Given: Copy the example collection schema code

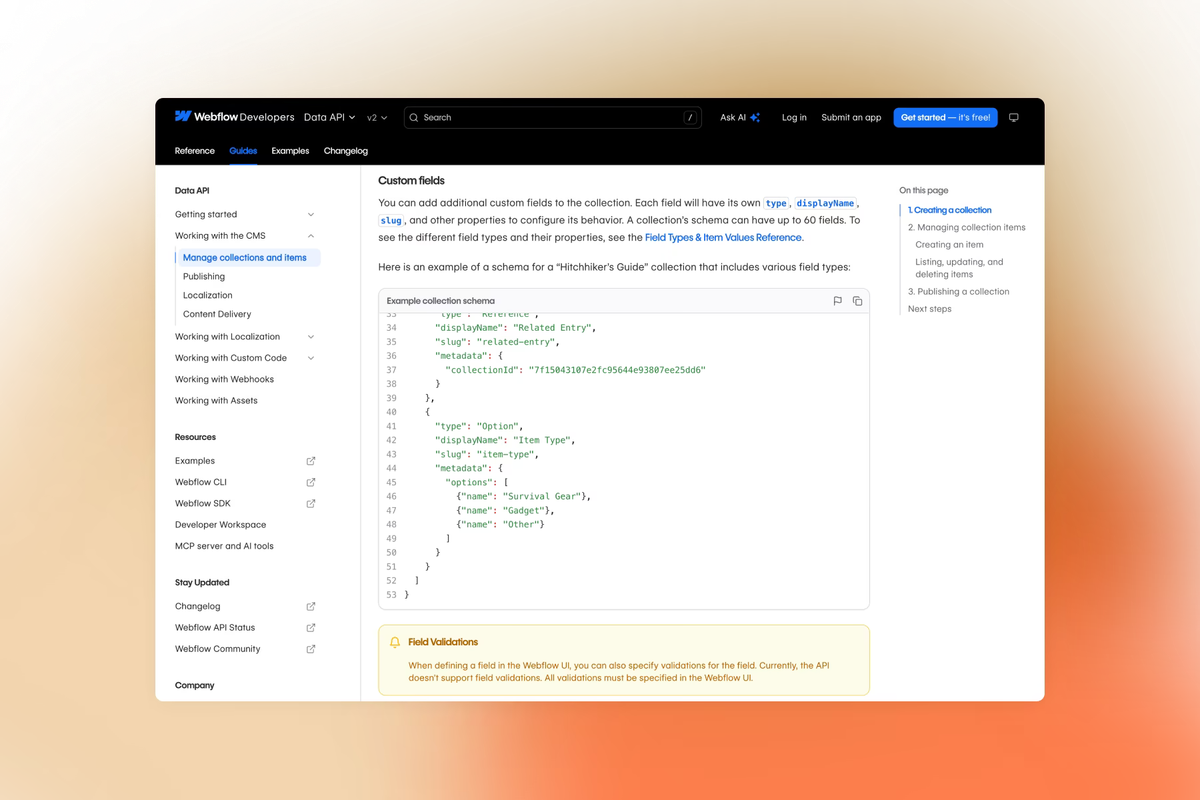Looking at the screenshot, I should pos(857,301).
